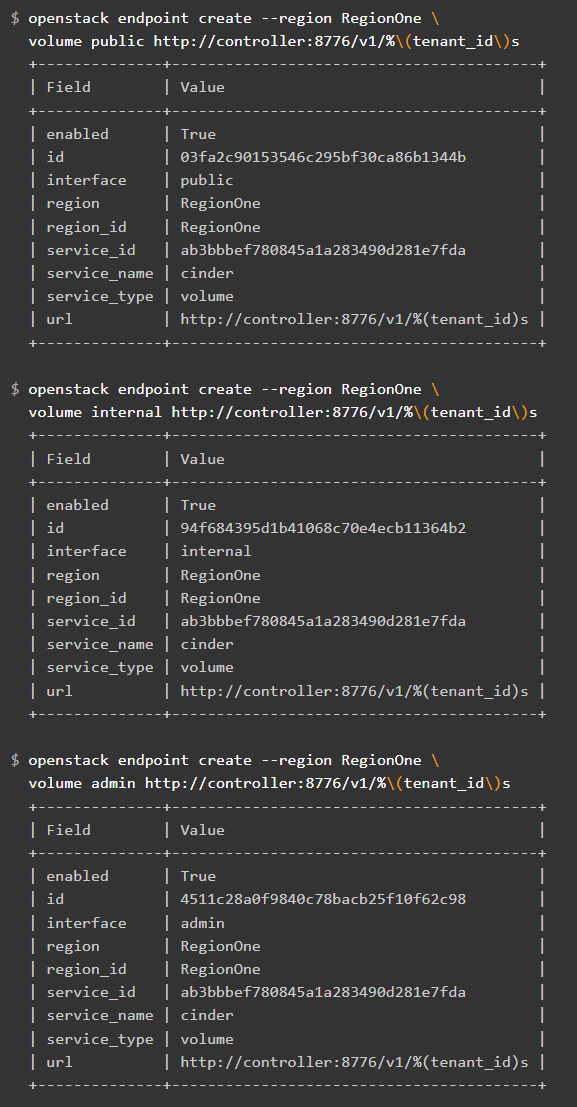Click service_id value in the first table
The image size is (577, 1107).
[x=323, y=250]
